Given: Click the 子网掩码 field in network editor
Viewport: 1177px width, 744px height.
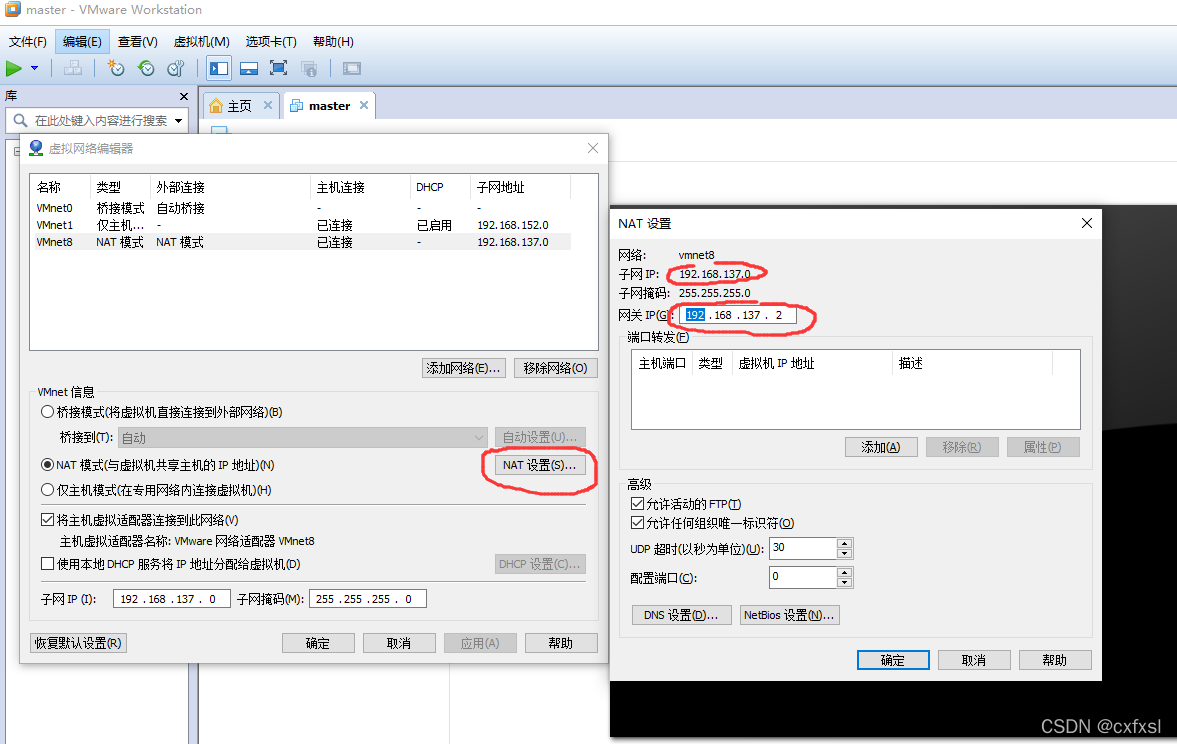Looking at the screenshot, I should [368, 598].
